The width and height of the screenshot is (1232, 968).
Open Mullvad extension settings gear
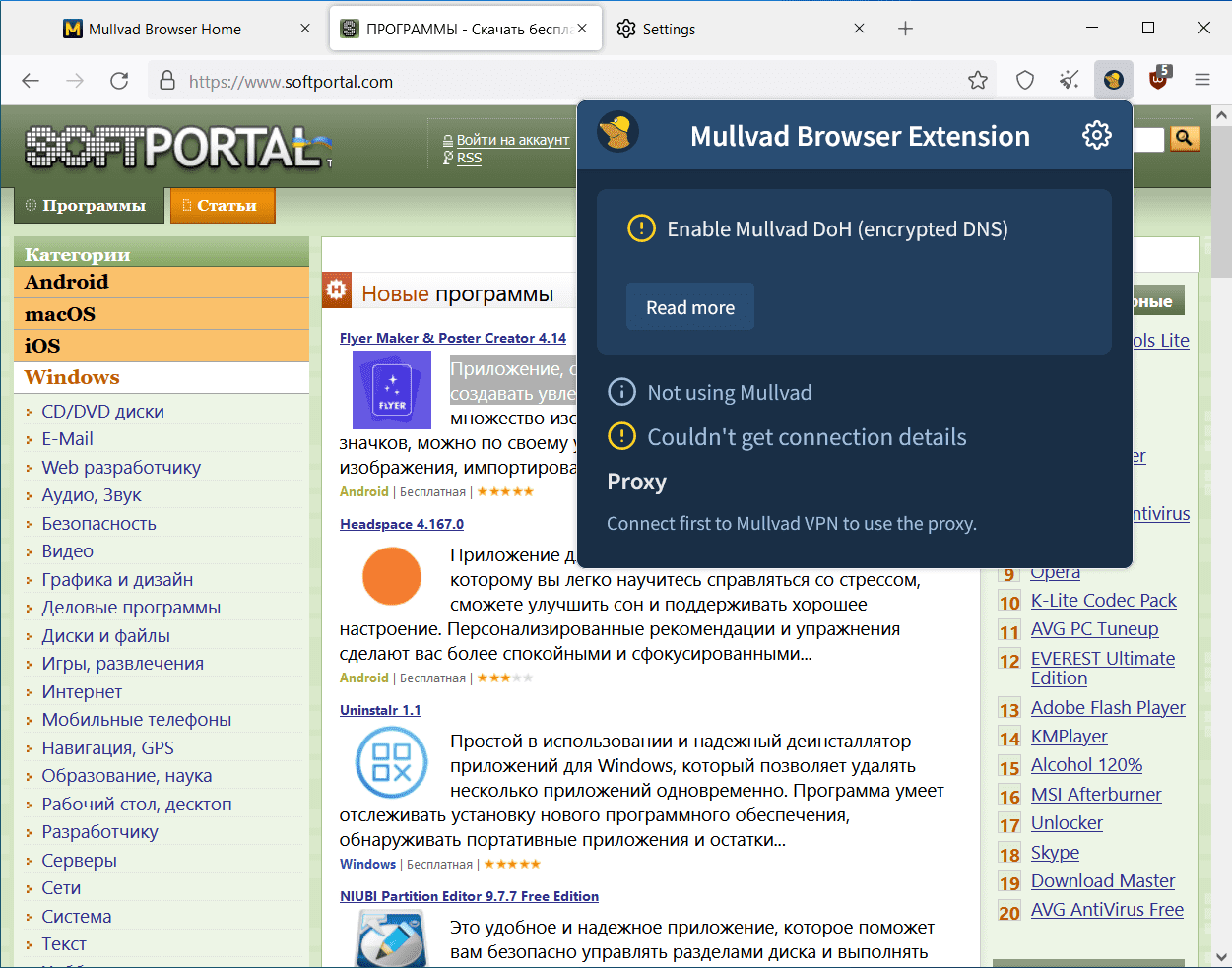(1096, 135)
